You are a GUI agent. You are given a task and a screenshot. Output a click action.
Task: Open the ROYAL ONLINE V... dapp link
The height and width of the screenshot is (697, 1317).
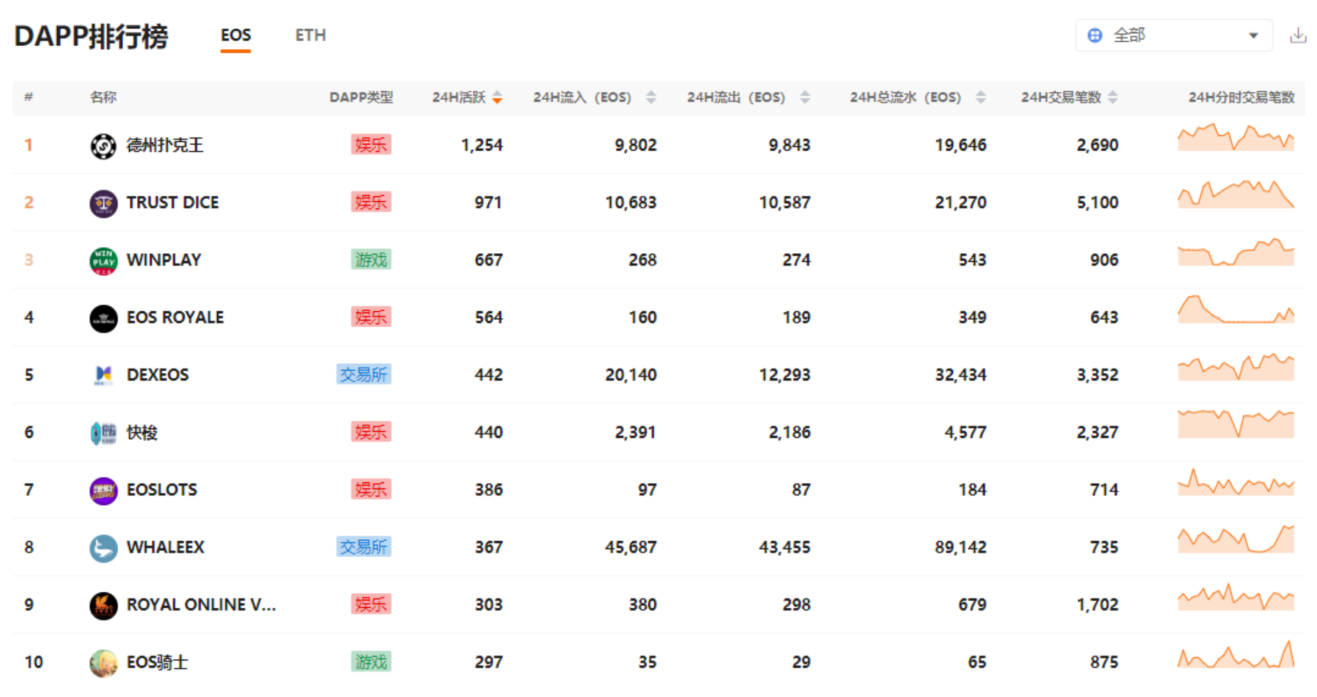click(201, 605)
